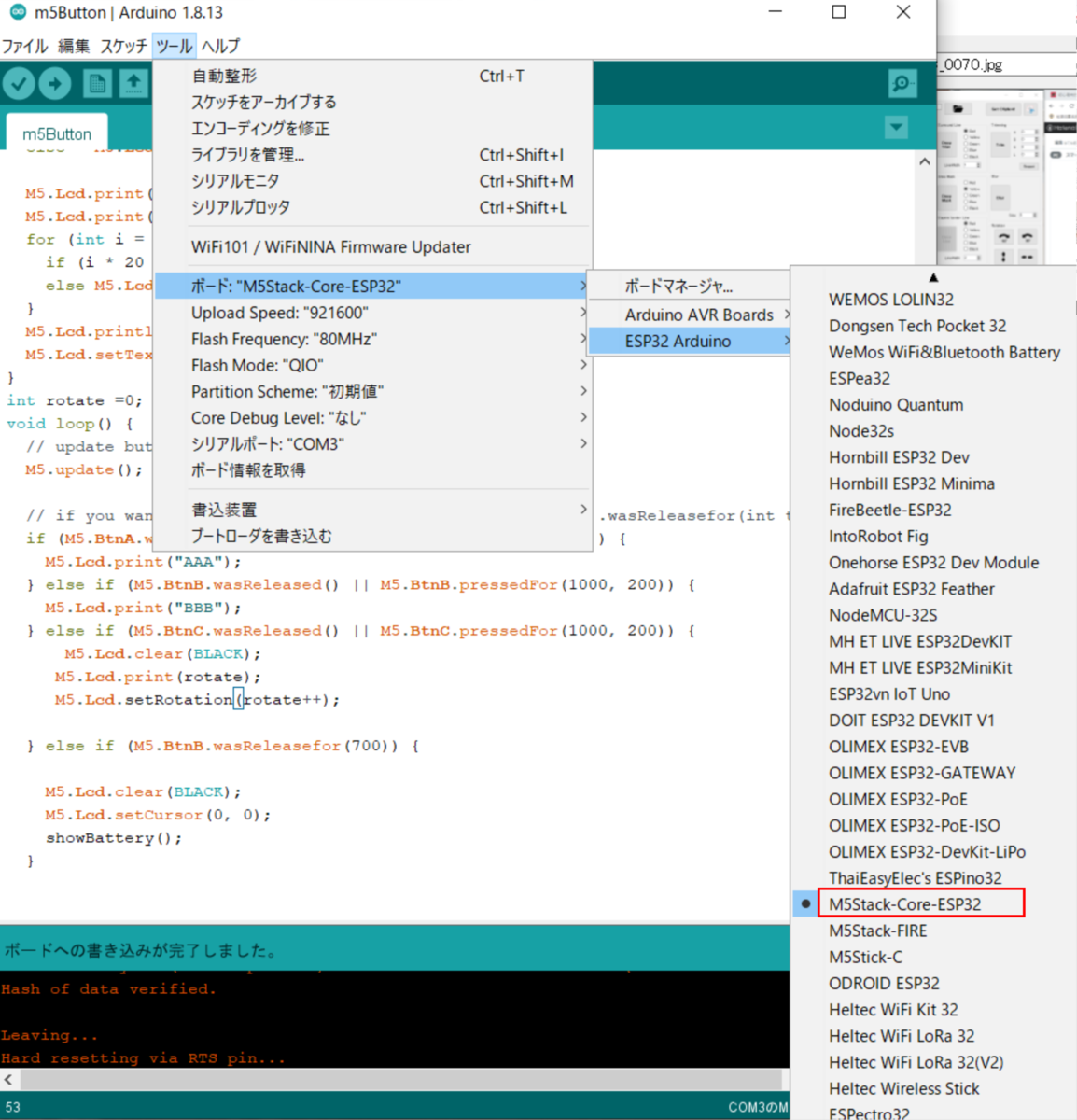
Task: Expand the 書込装置 submenu
Action: point(372,510)
